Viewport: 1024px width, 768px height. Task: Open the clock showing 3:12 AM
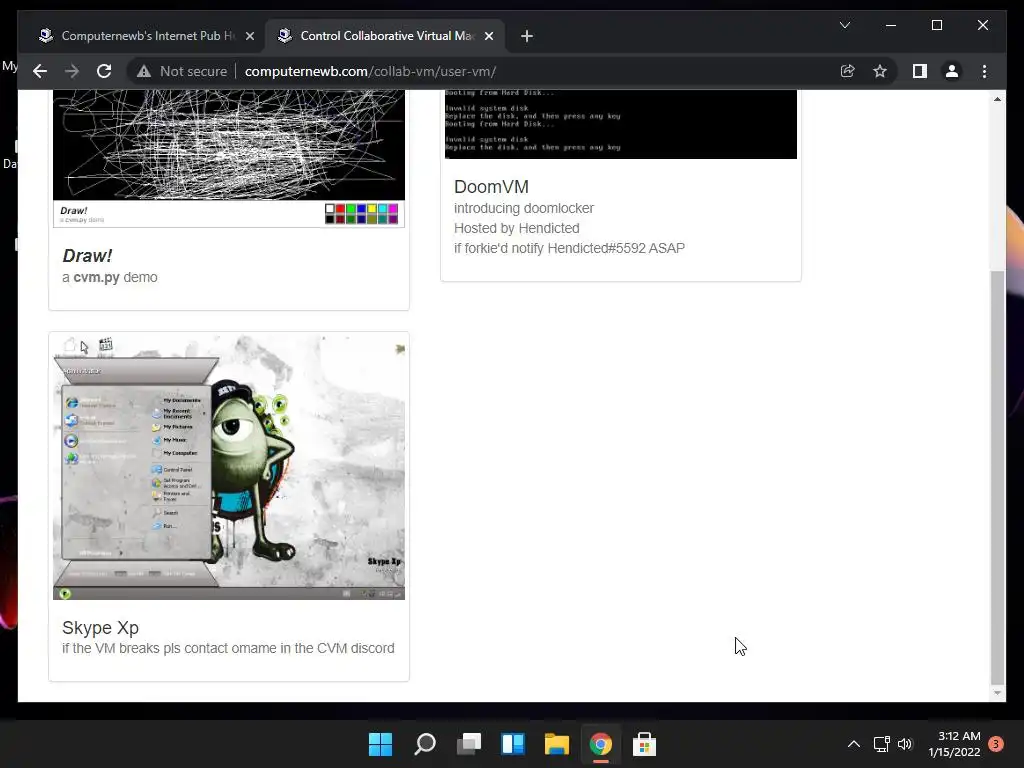(x=954, y=744)
